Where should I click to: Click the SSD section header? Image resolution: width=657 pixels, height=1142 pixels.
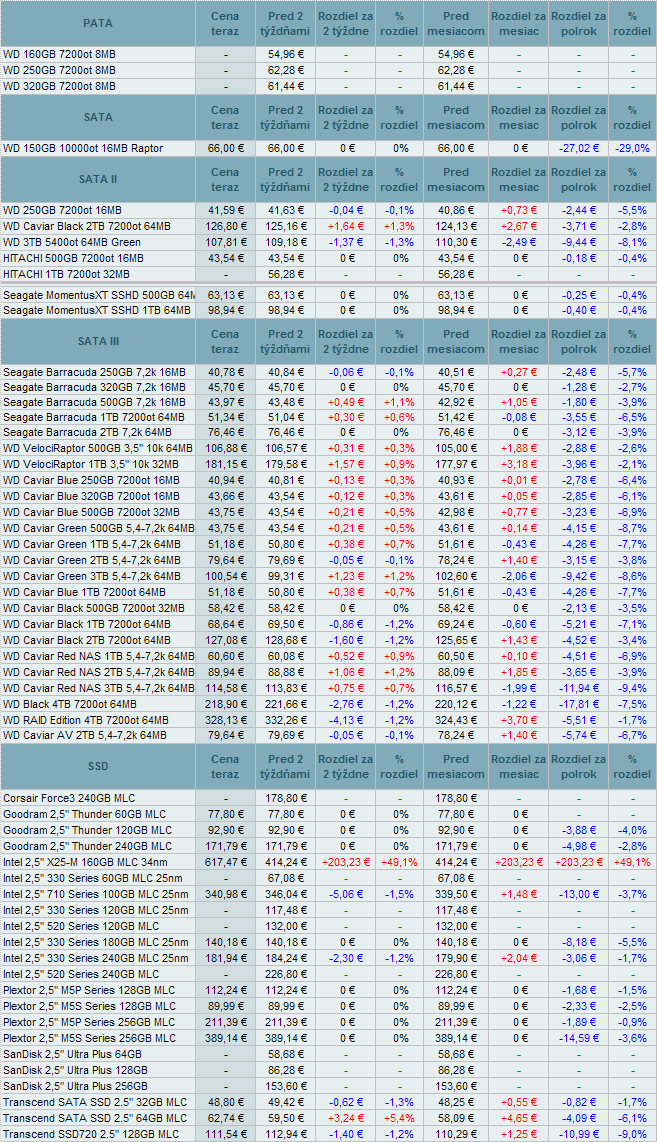[x=98, y=766]
